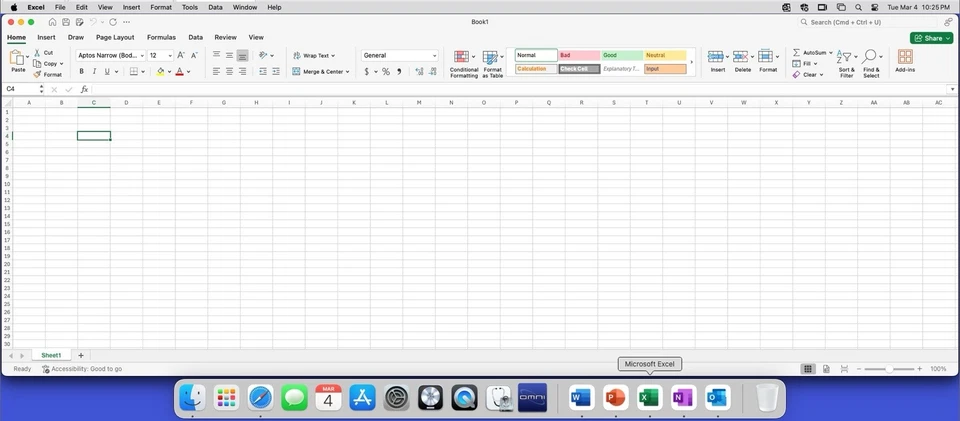Toggle Wrap Text for the cell
The height and width of the screenshot is (421, 960).
tap(314, 55)
